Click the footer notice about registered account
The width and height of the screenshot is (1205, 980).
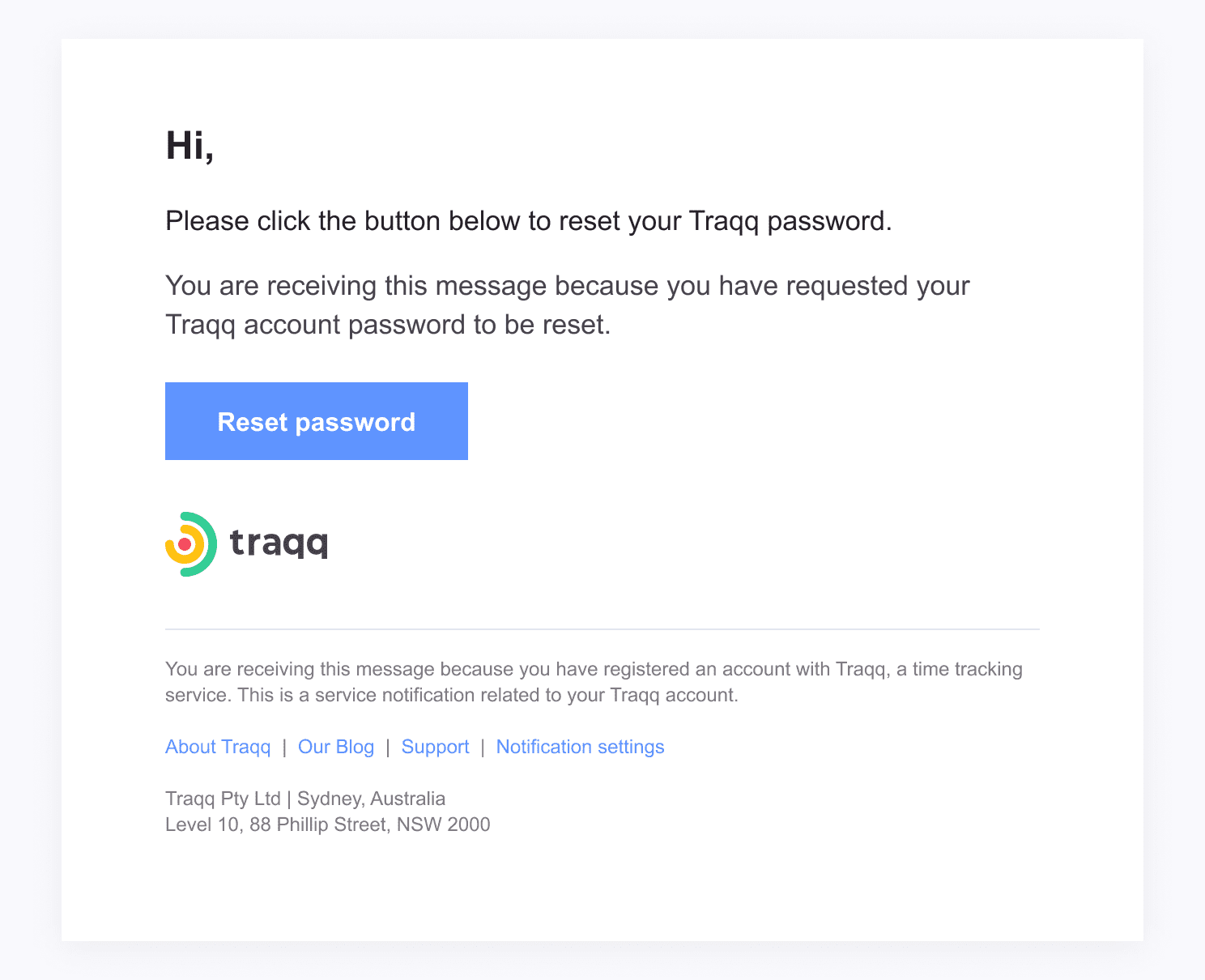tap(594, 682)
